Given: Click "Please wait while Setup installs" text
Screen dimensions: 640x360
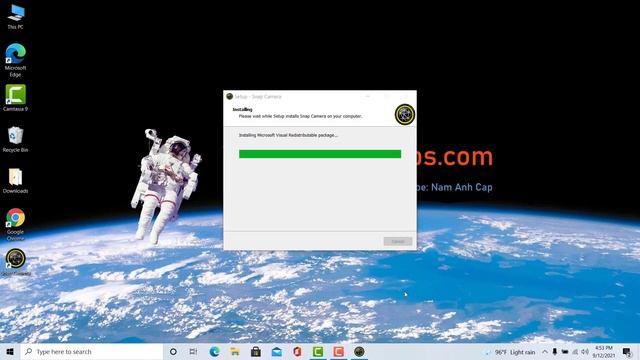Looking at the screenshot, I should click(x=269, y=116).
